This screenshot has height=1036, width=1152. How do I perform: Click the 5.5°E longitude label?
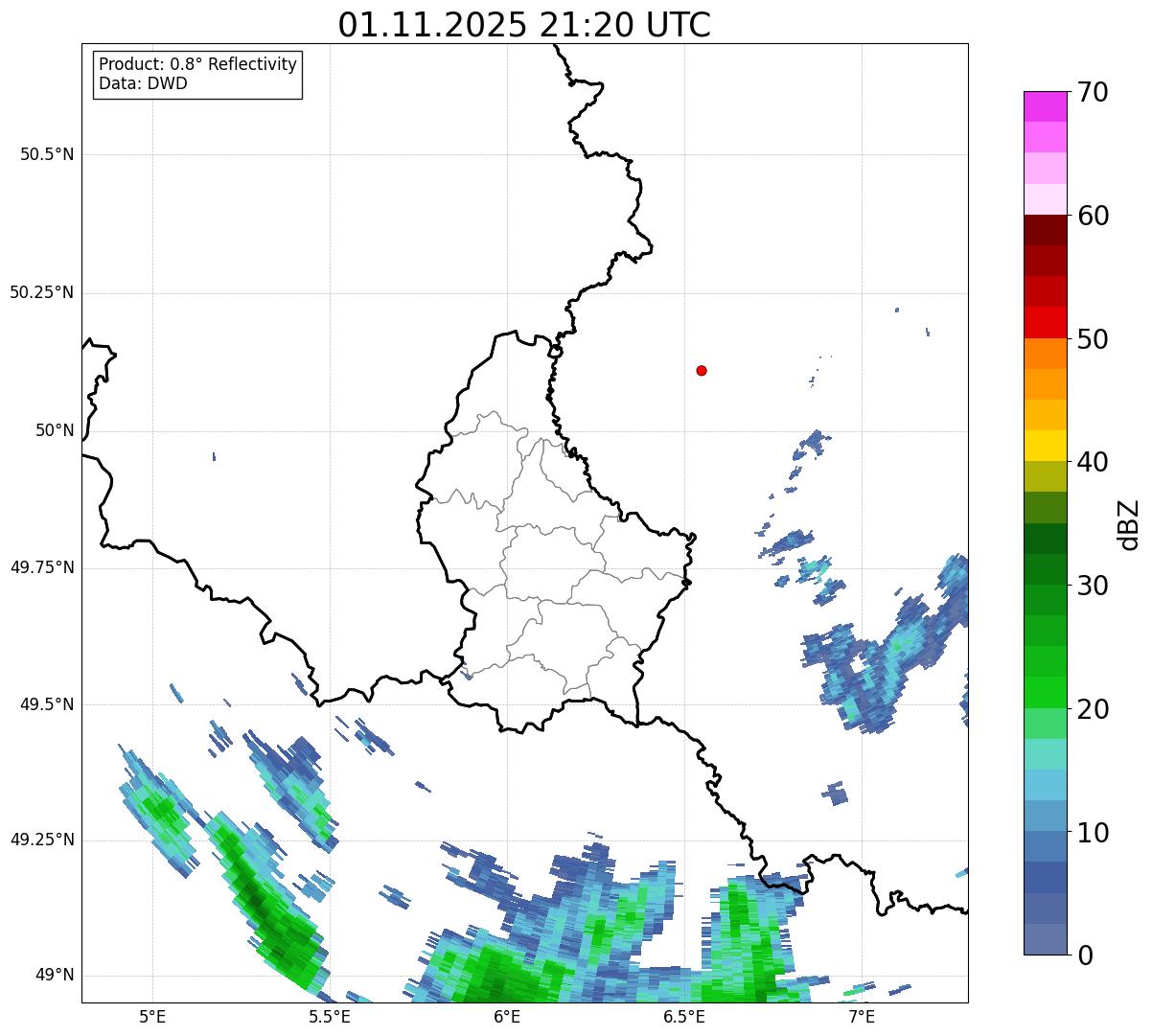tap(330, 1016)
